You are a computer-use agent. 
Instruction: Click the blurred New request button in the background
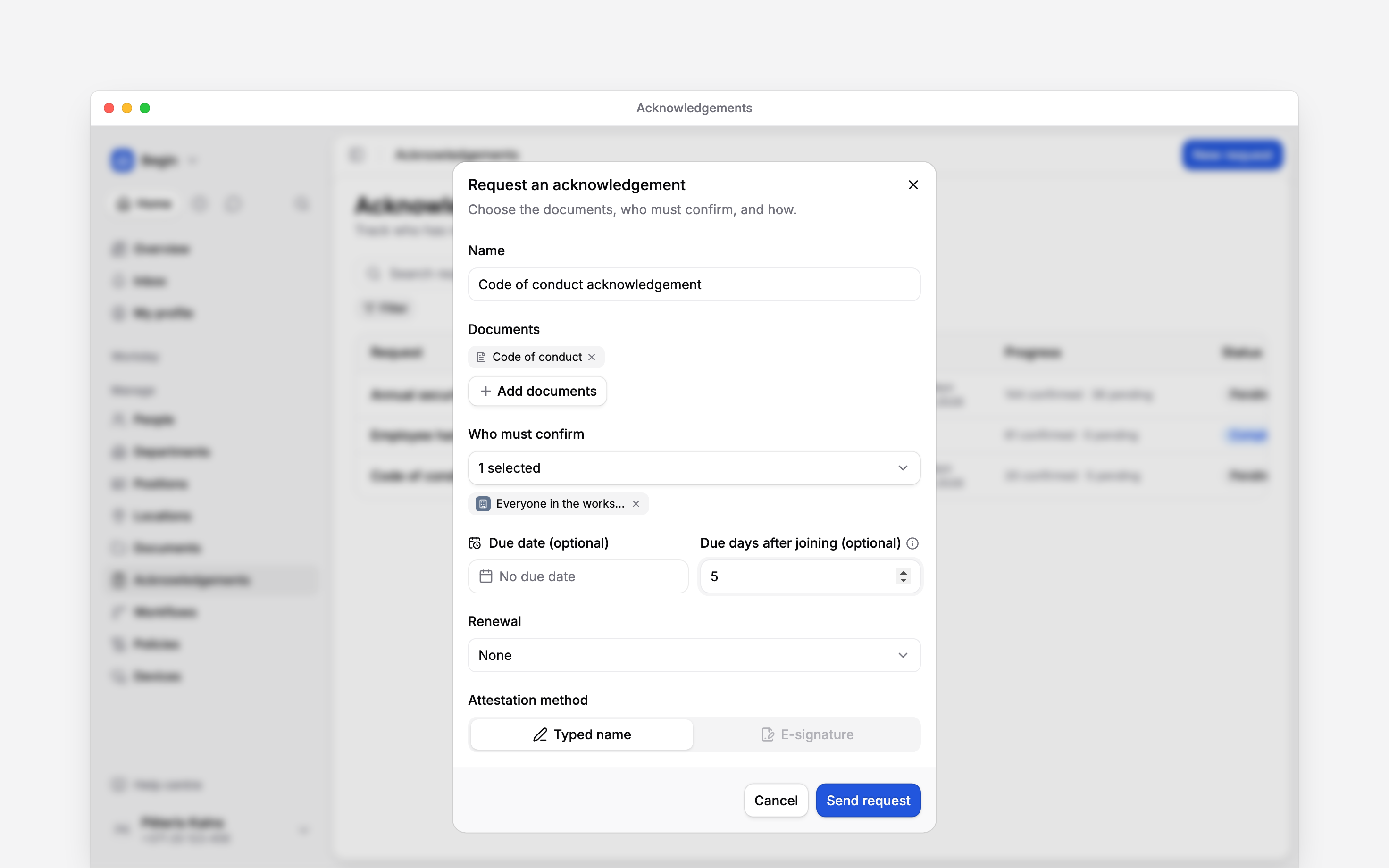pyautogui.click(x=1232, y=155)
